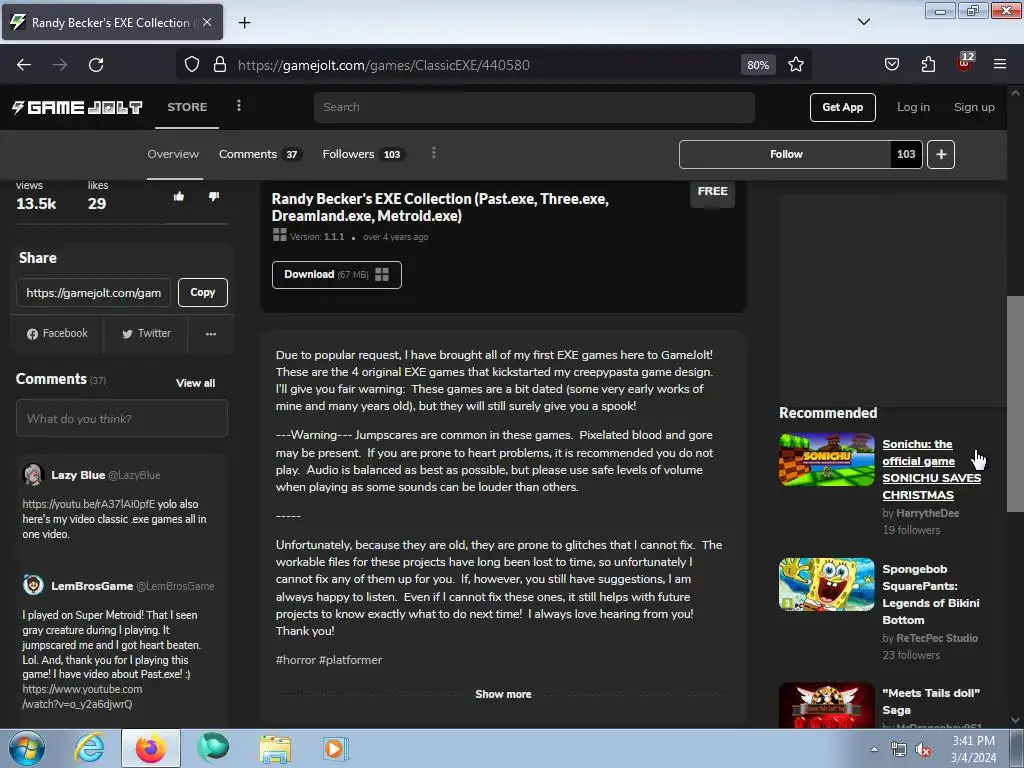
Task: Click the HarrytheDee developer name
Action: click(x=927, y=513)
